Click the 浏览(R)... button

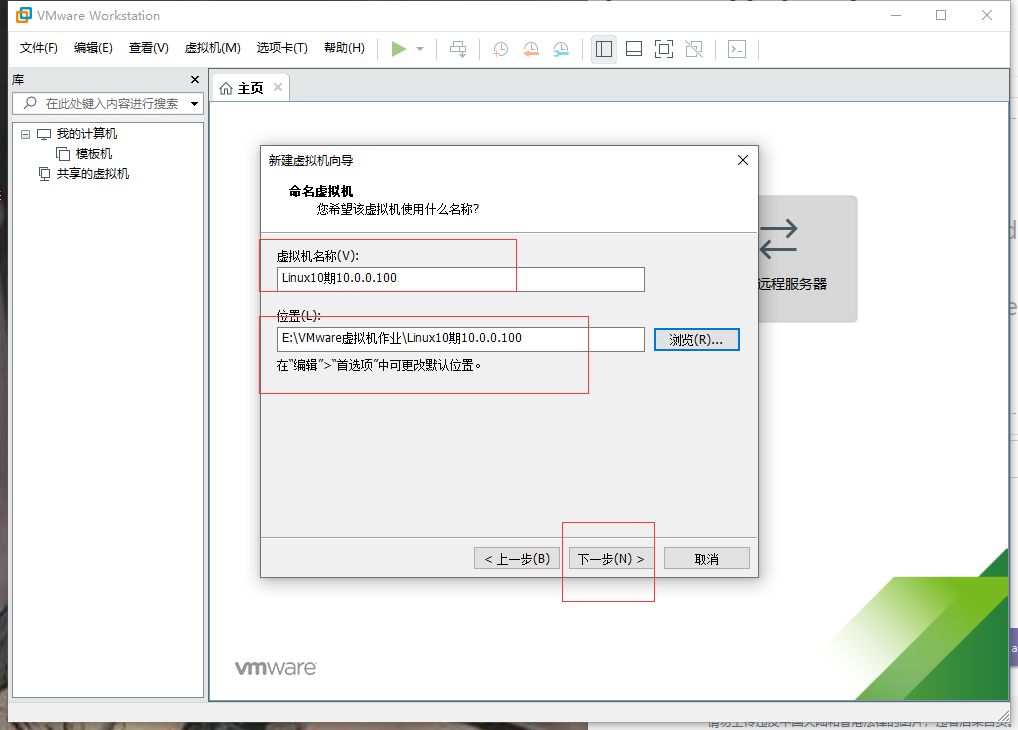point(696,340)
